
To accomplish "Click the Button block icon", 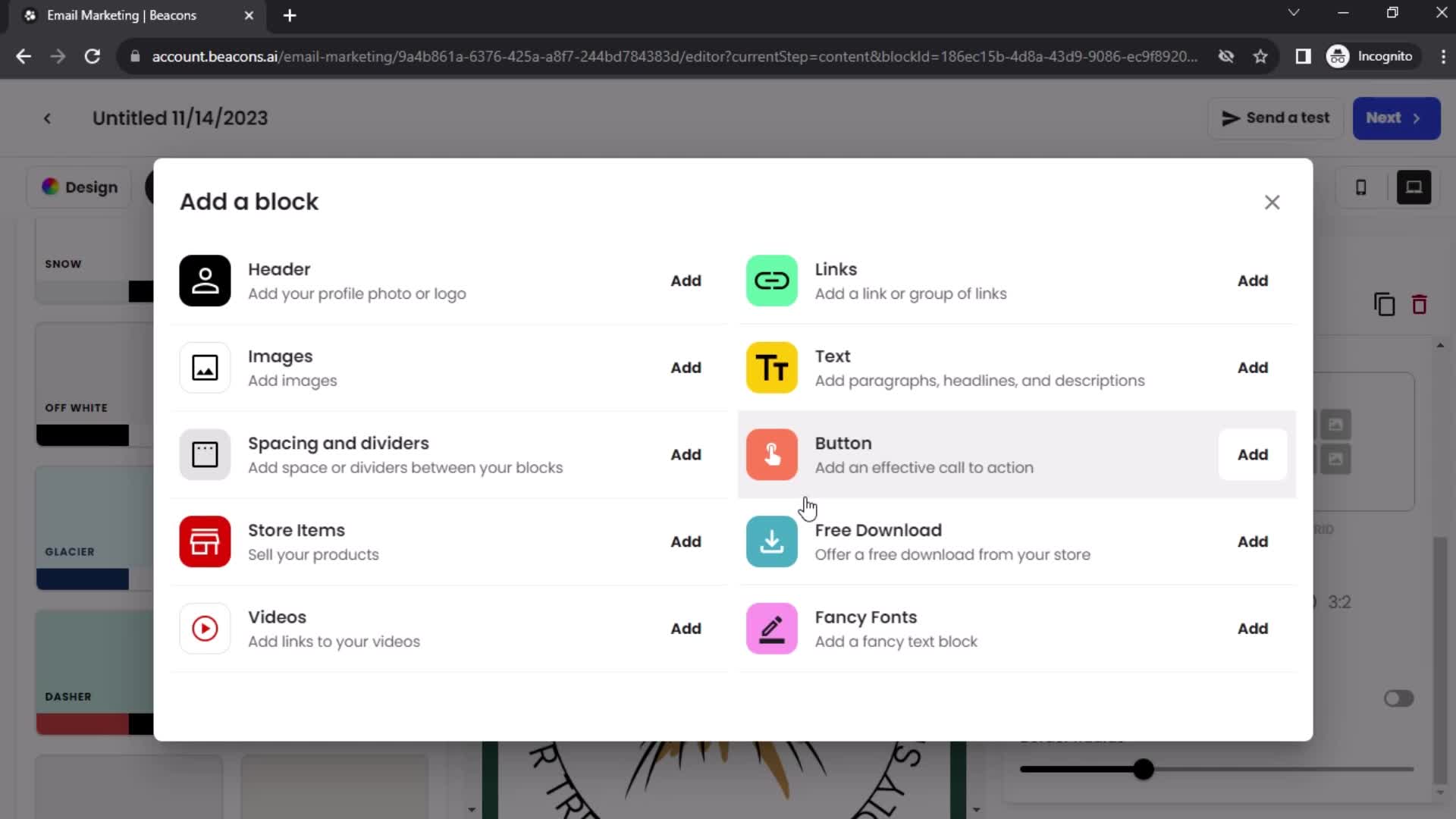I will (x=772, y=454).
